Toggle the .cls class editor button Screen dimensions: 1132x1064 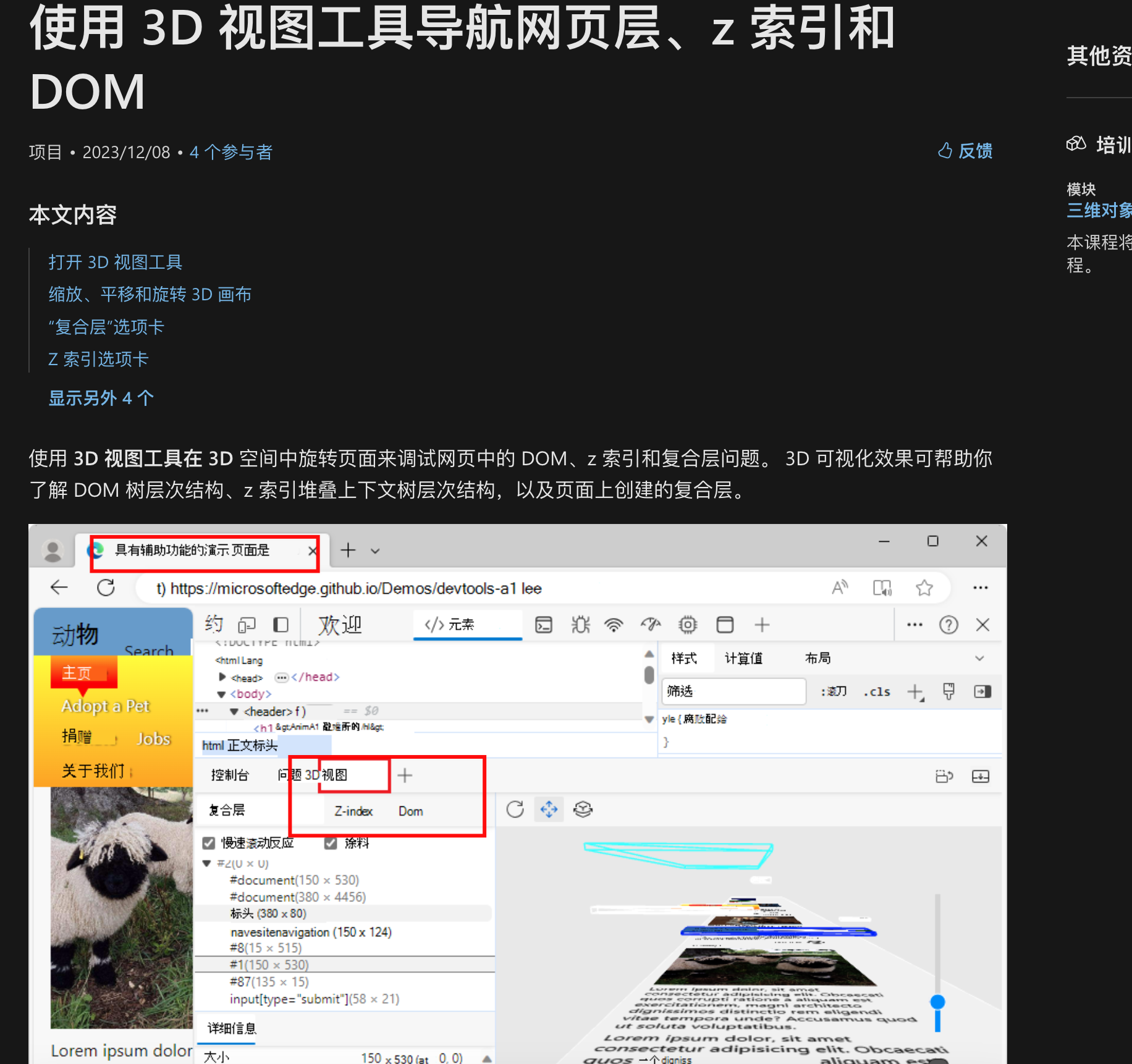pos(877,692)
